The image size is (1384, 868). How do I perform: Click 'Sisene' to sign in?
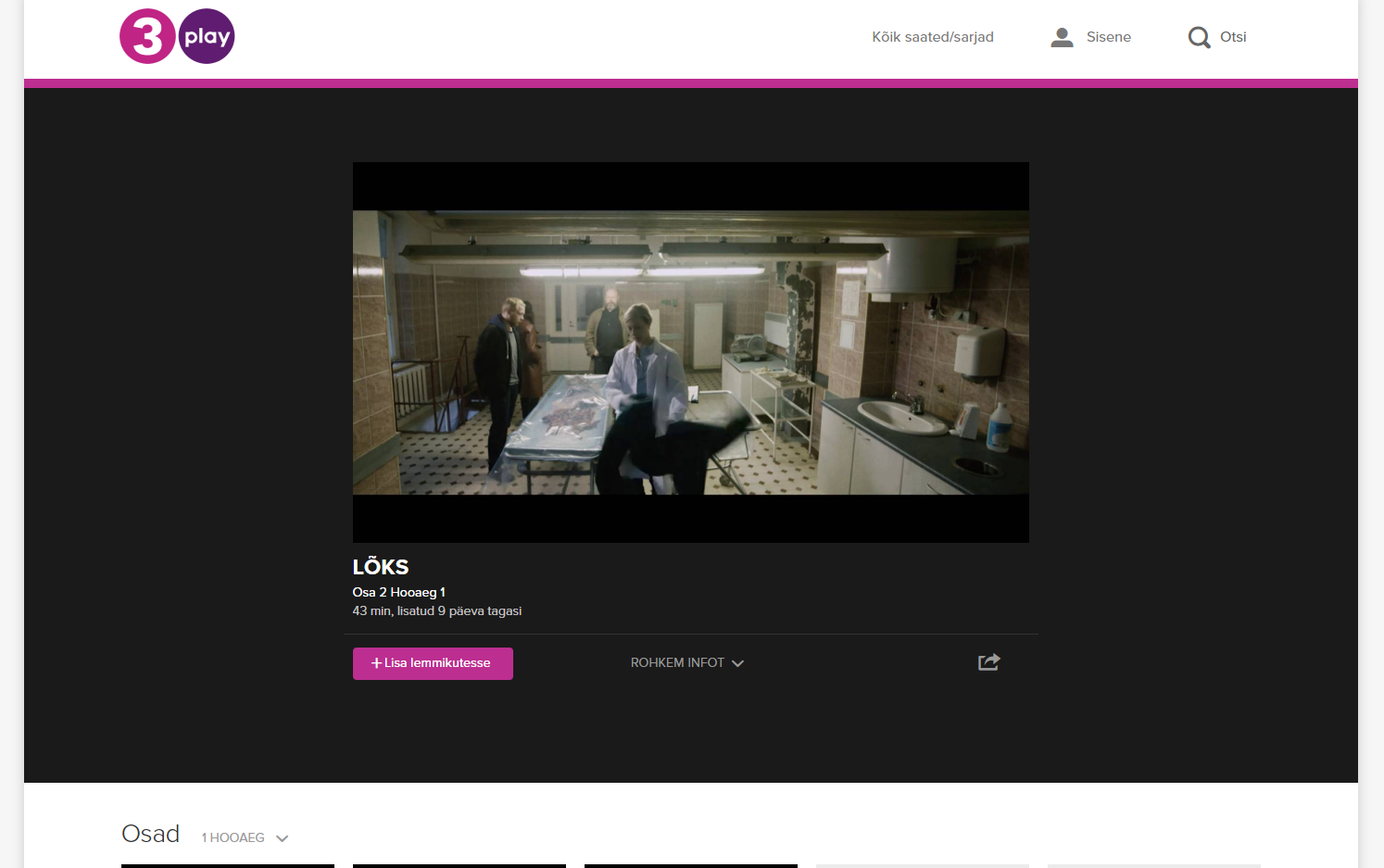(1108, 36)
